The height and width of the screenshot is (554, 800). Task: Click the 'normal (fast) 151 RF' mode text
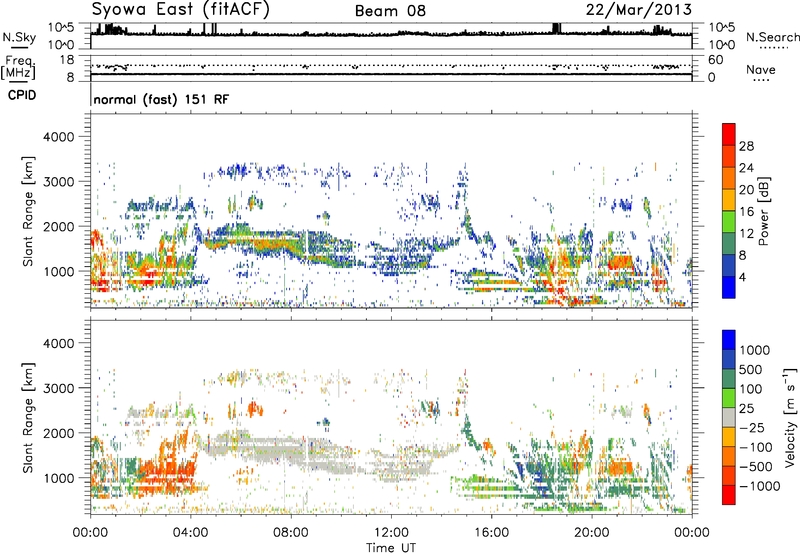coord(161,99)
